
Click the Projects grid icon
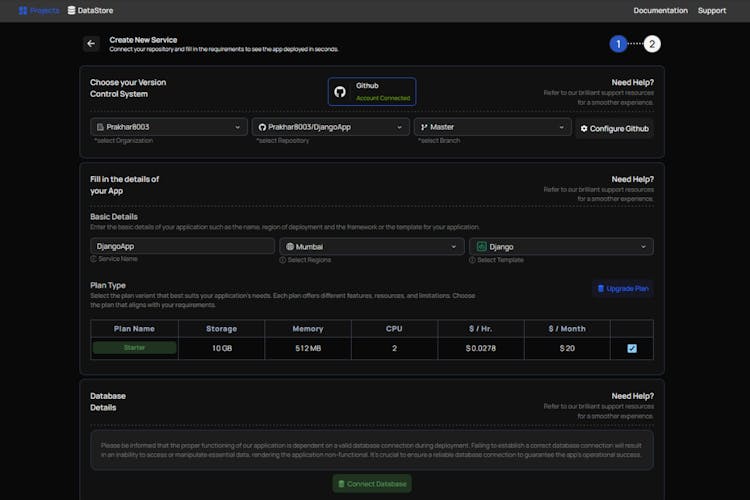pos(22,11)
